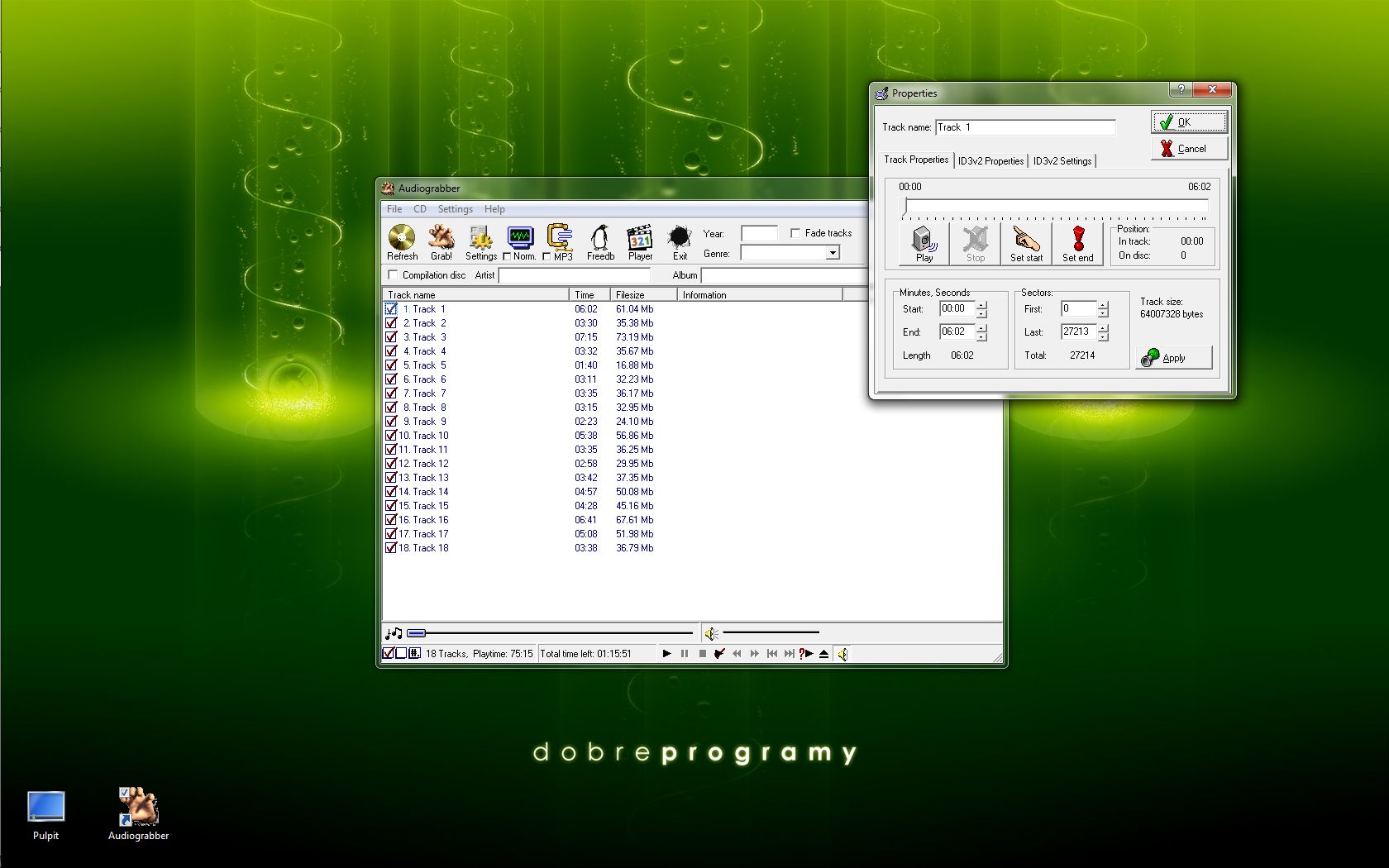The width and height of the screenshot is (1389, 868).
Task: Uncheck the Track 5 checkbox
Action: click(391, 365)
